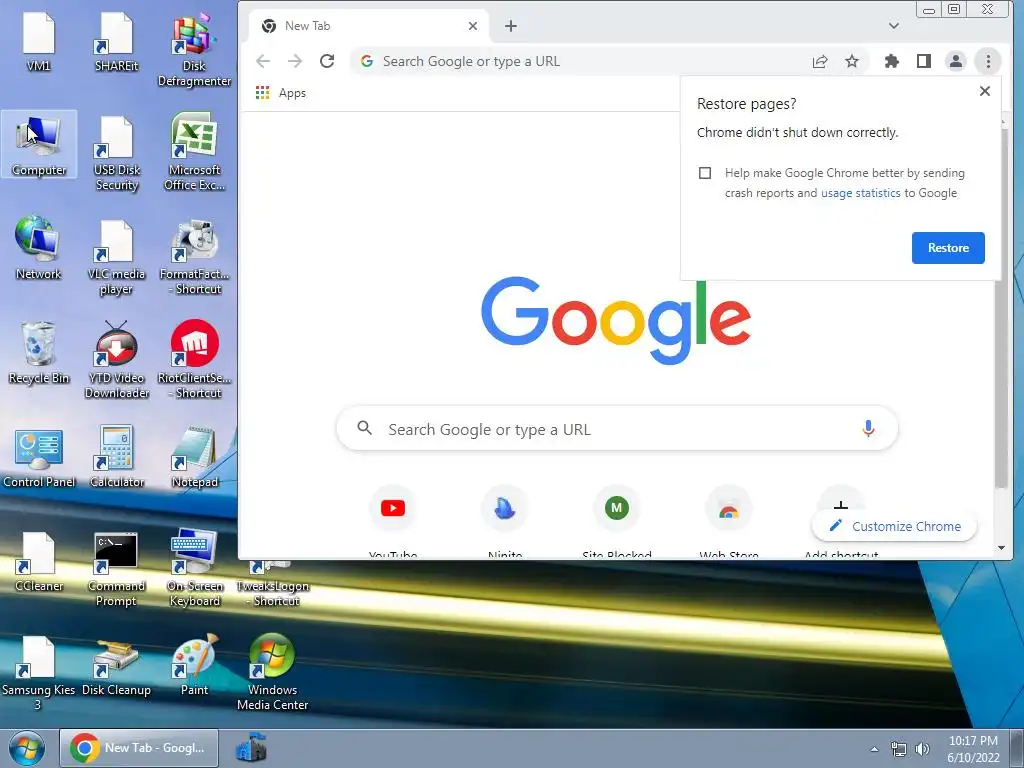The height and width of the screenshot is (768, 1024).
Task: Bookmark this tab with the star icon
Action: coord(852,61)
